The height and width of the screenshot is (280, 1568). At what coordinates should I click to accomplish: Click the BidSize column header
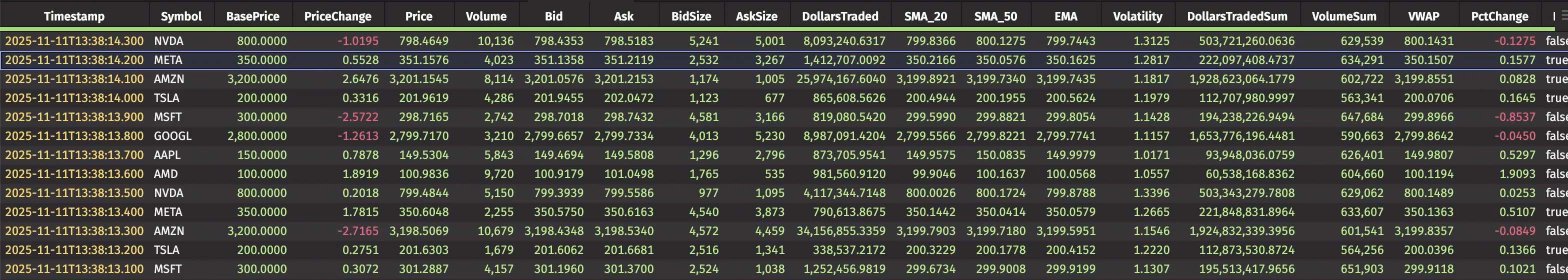(691, 16)
